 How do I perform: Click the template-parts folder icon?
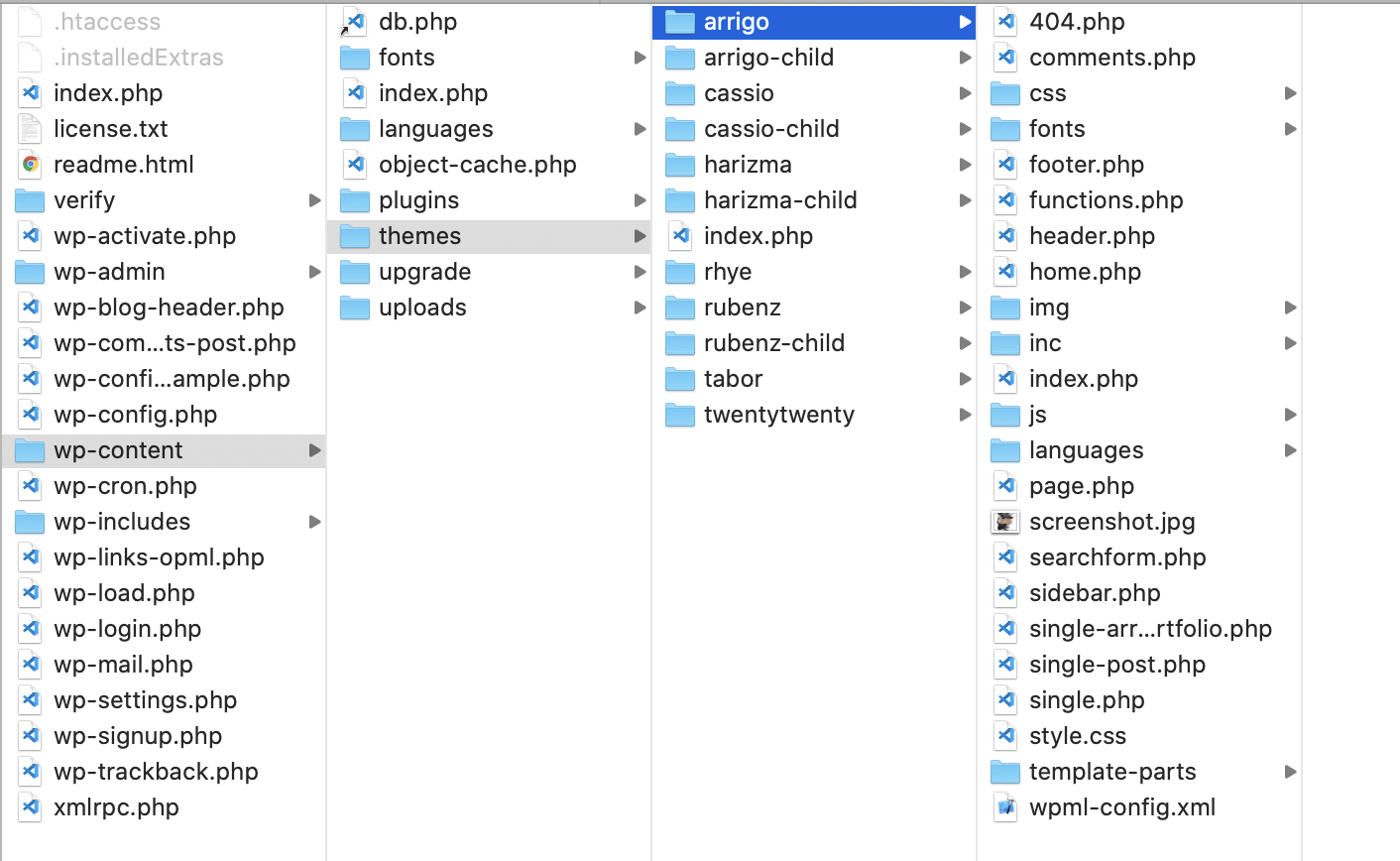click(x=1005, y=772)
